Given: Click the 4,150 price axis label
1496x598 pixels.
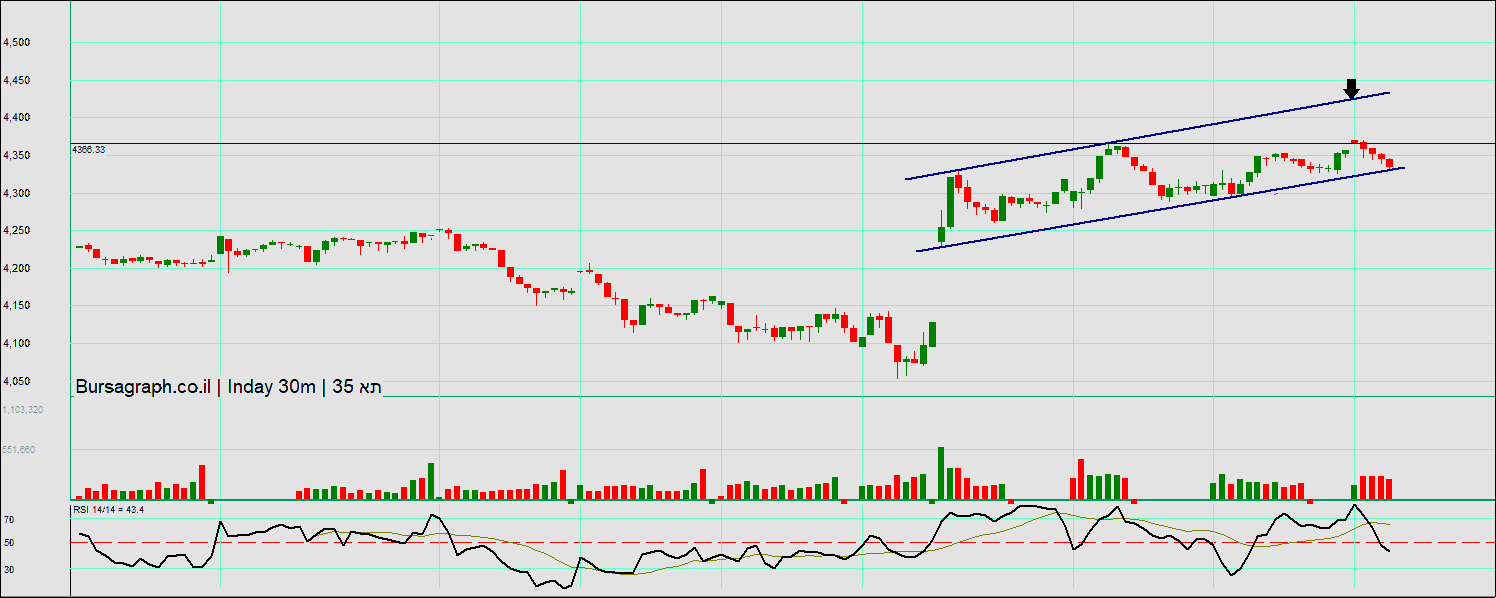Looking at the screenshot, I should (x=16, y=306).
